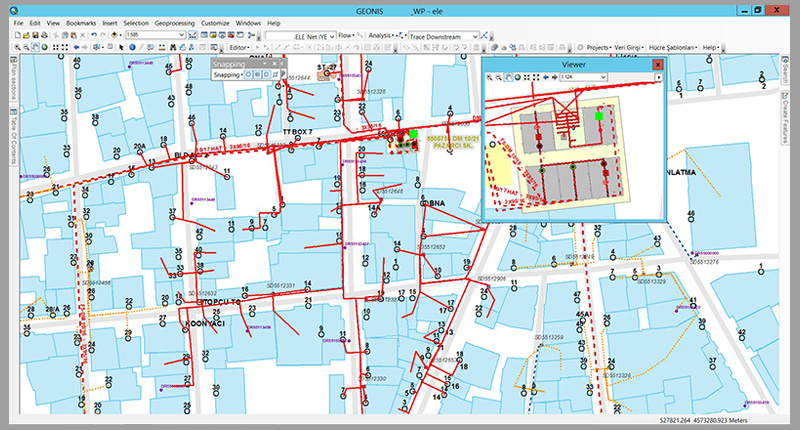Screen dimensions: 800x430
Task: Toggle Edge Snapping in Snapping toolbar
Action: click(276, 74)
